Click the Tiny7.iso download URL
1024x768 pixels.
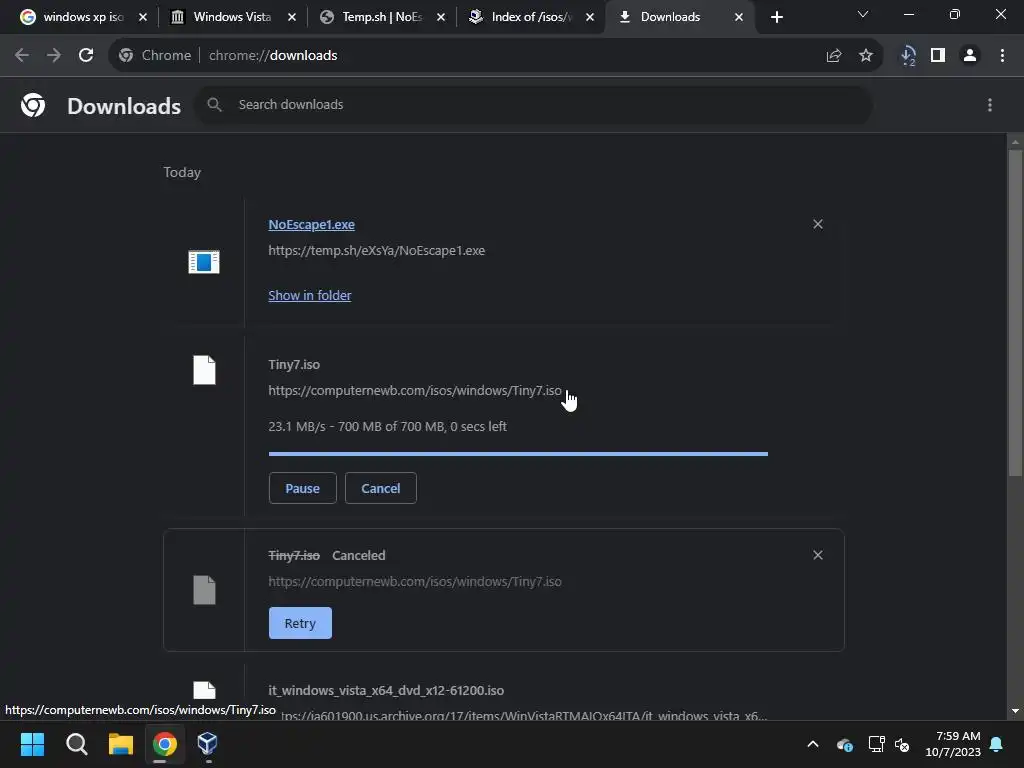click(x=415, y=391)
